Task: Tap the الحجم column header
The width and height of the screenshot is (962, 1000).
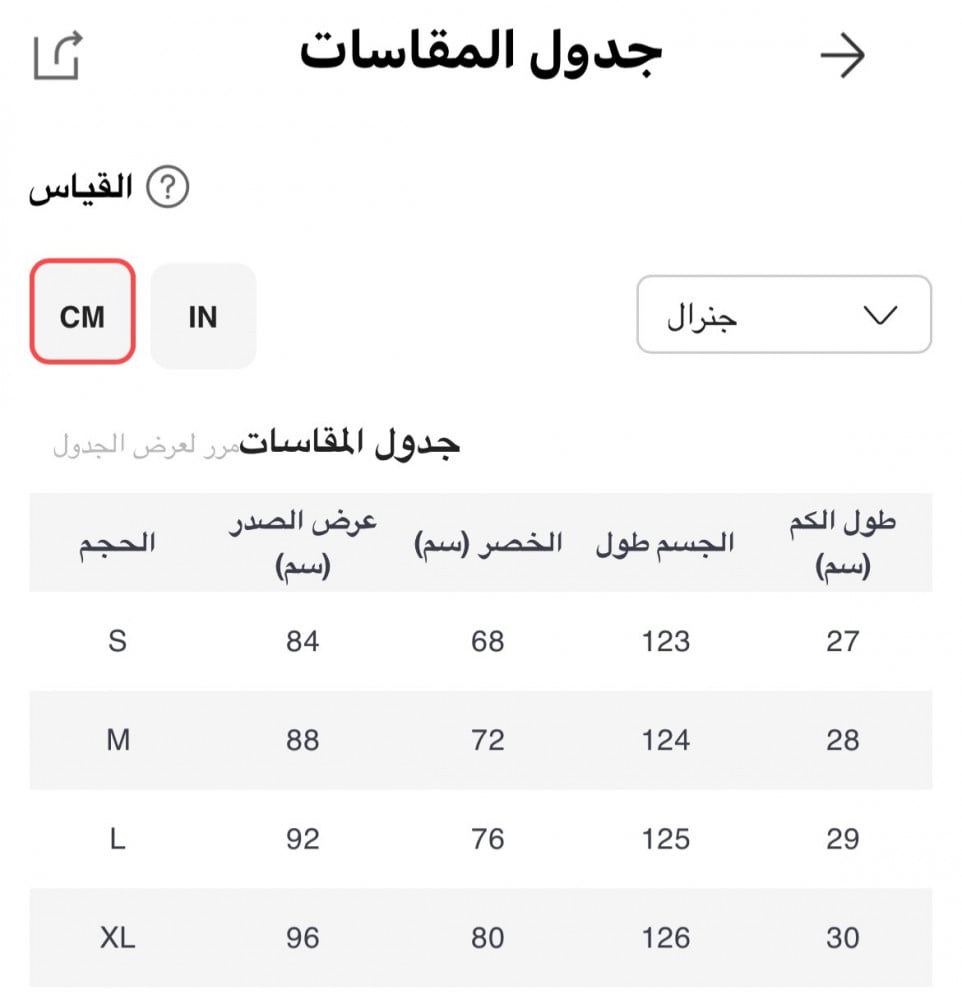Action: pyautogui.click(x=118, y=543)
